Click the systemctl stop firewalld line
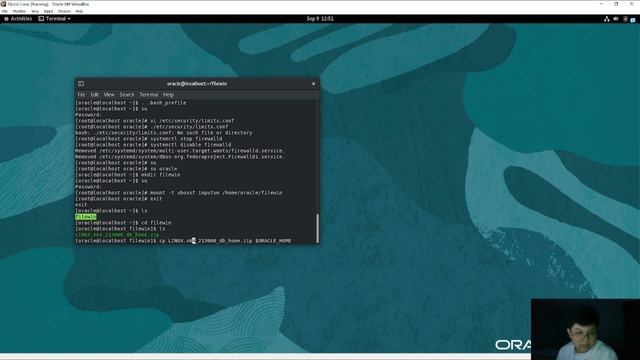This screenshot has width=640, height=360. click(x=149, y=139)
